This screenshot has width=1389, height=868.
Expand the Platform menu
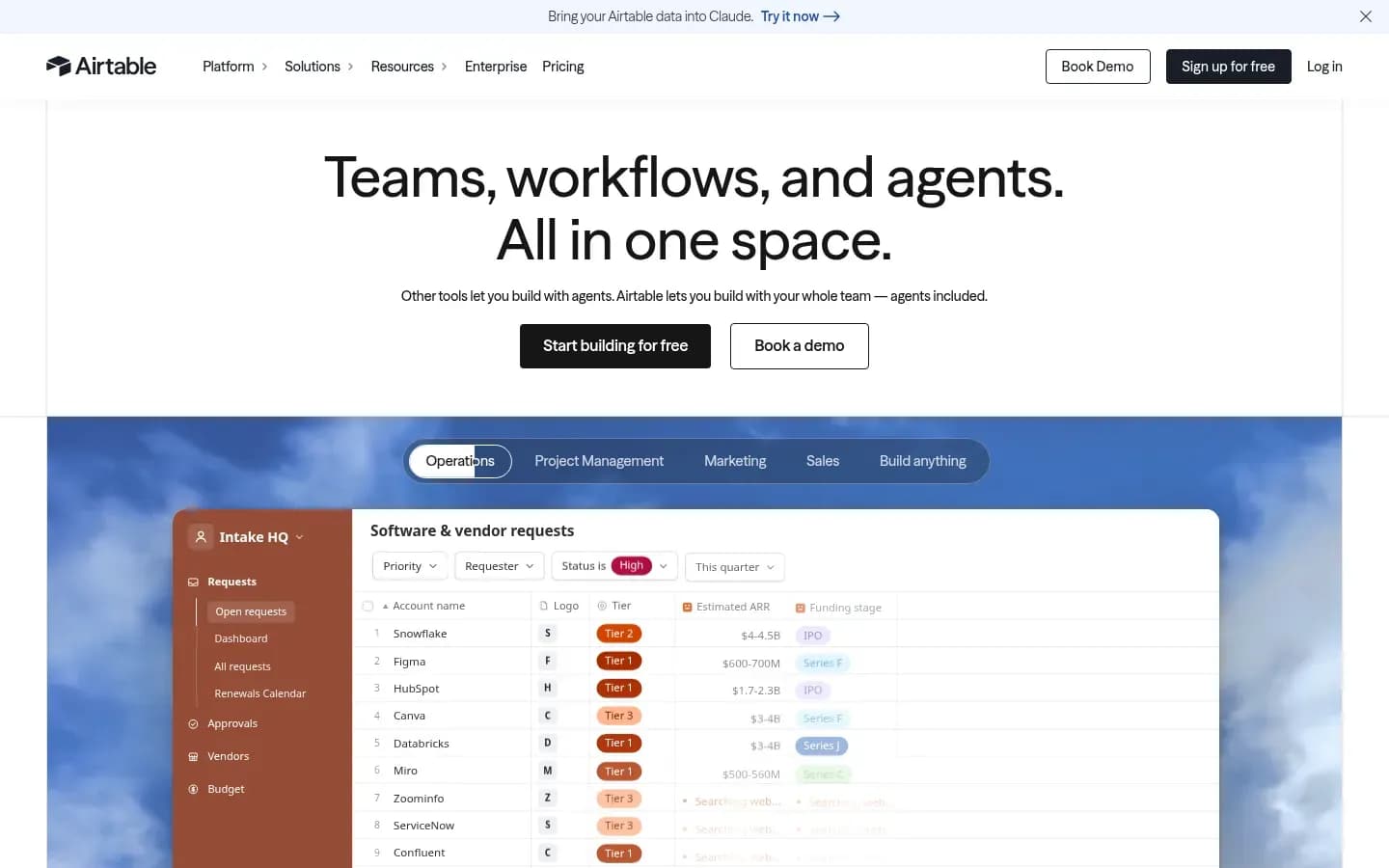point(234,67)
